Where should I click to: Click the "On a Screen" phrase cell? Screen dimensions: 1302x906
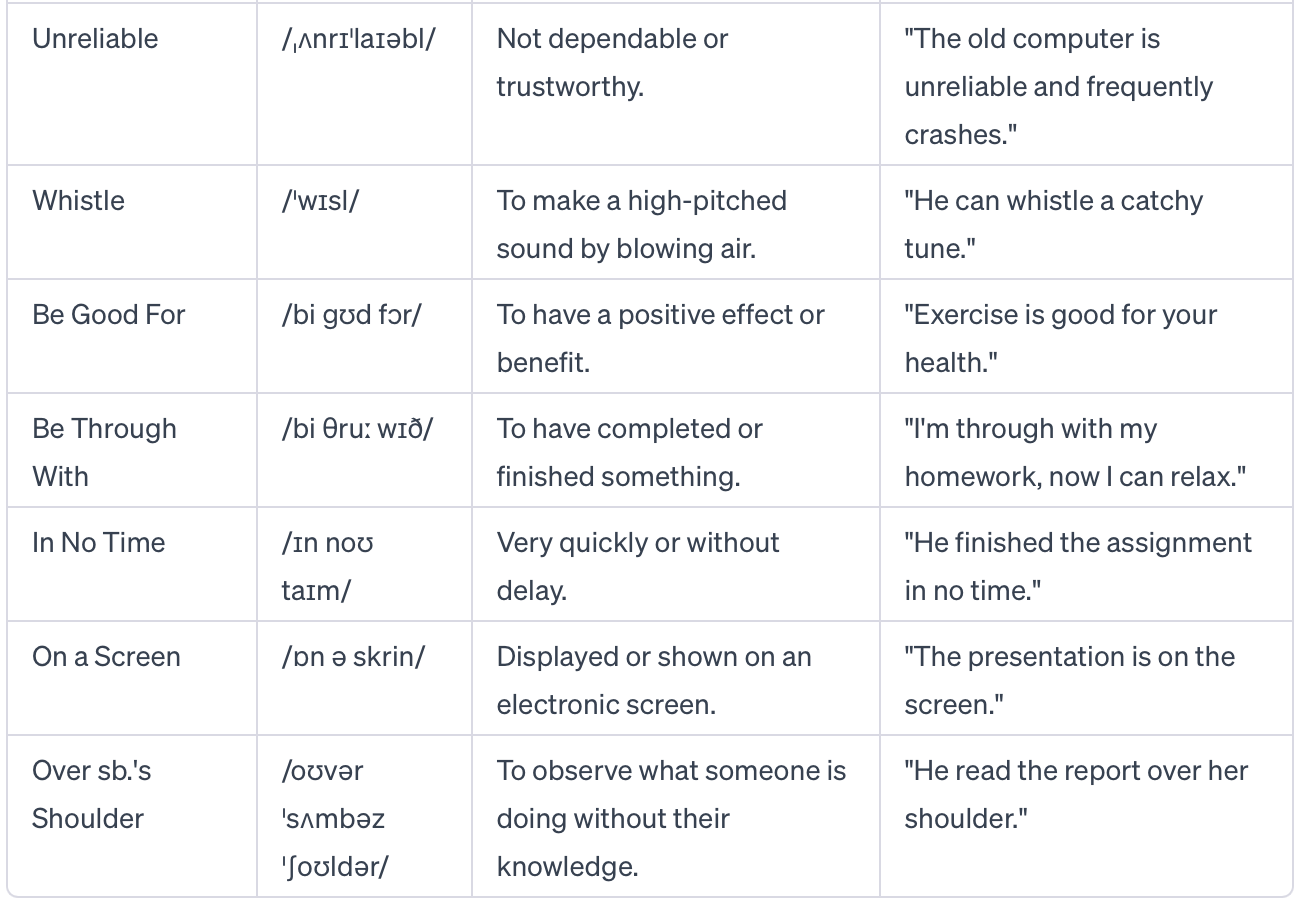tap(106, 656)
